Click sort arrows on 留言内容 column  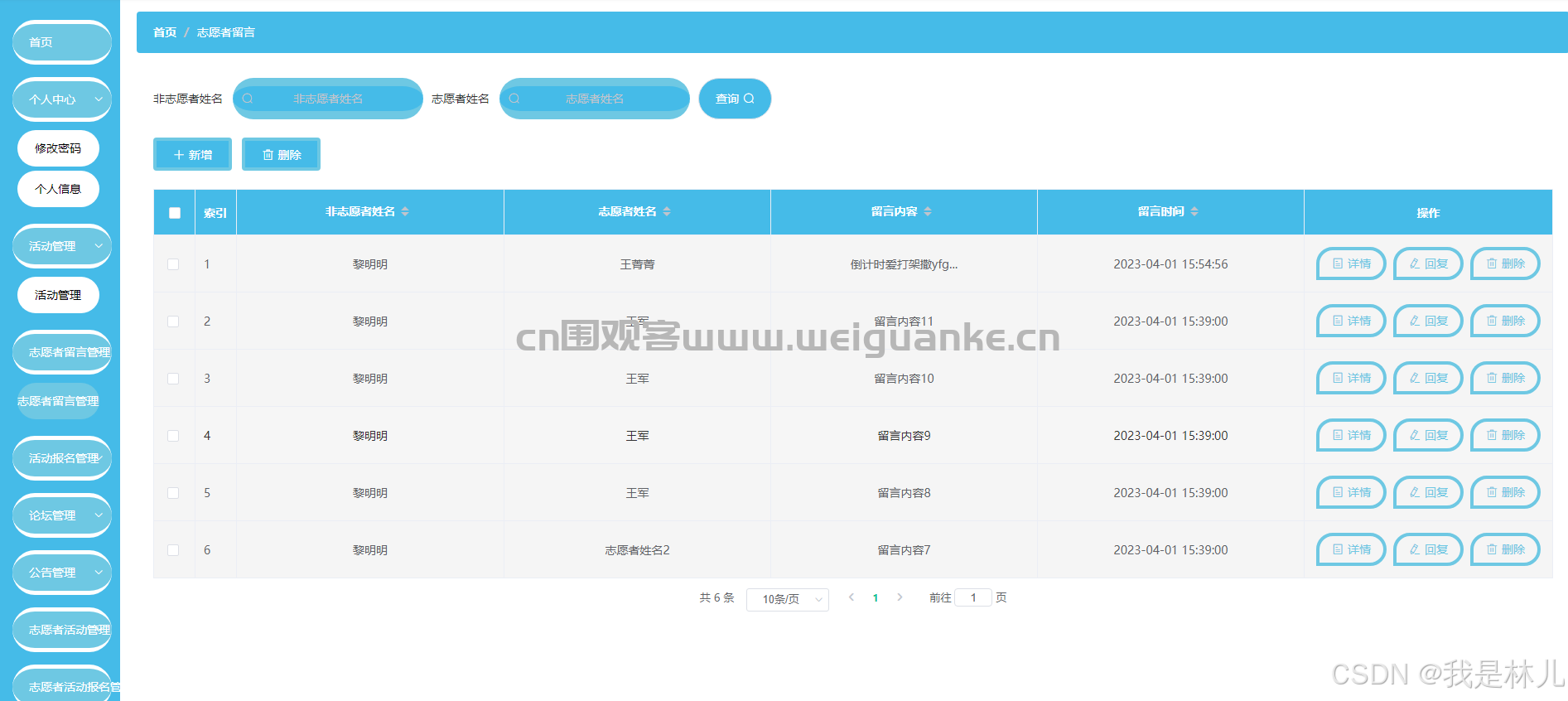928,212
